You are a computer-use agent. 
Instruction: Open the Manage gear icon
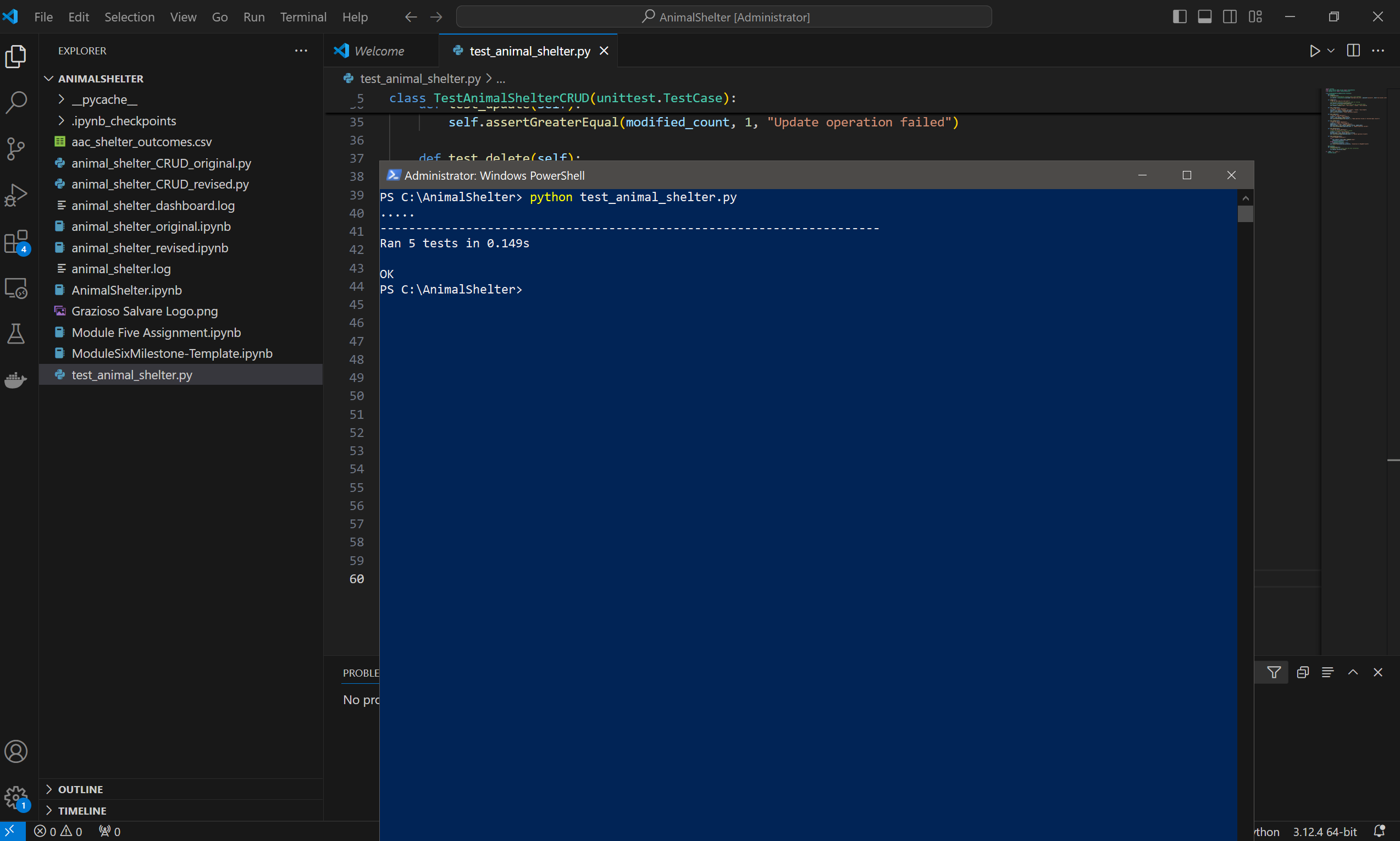click(x=16, y=798)
